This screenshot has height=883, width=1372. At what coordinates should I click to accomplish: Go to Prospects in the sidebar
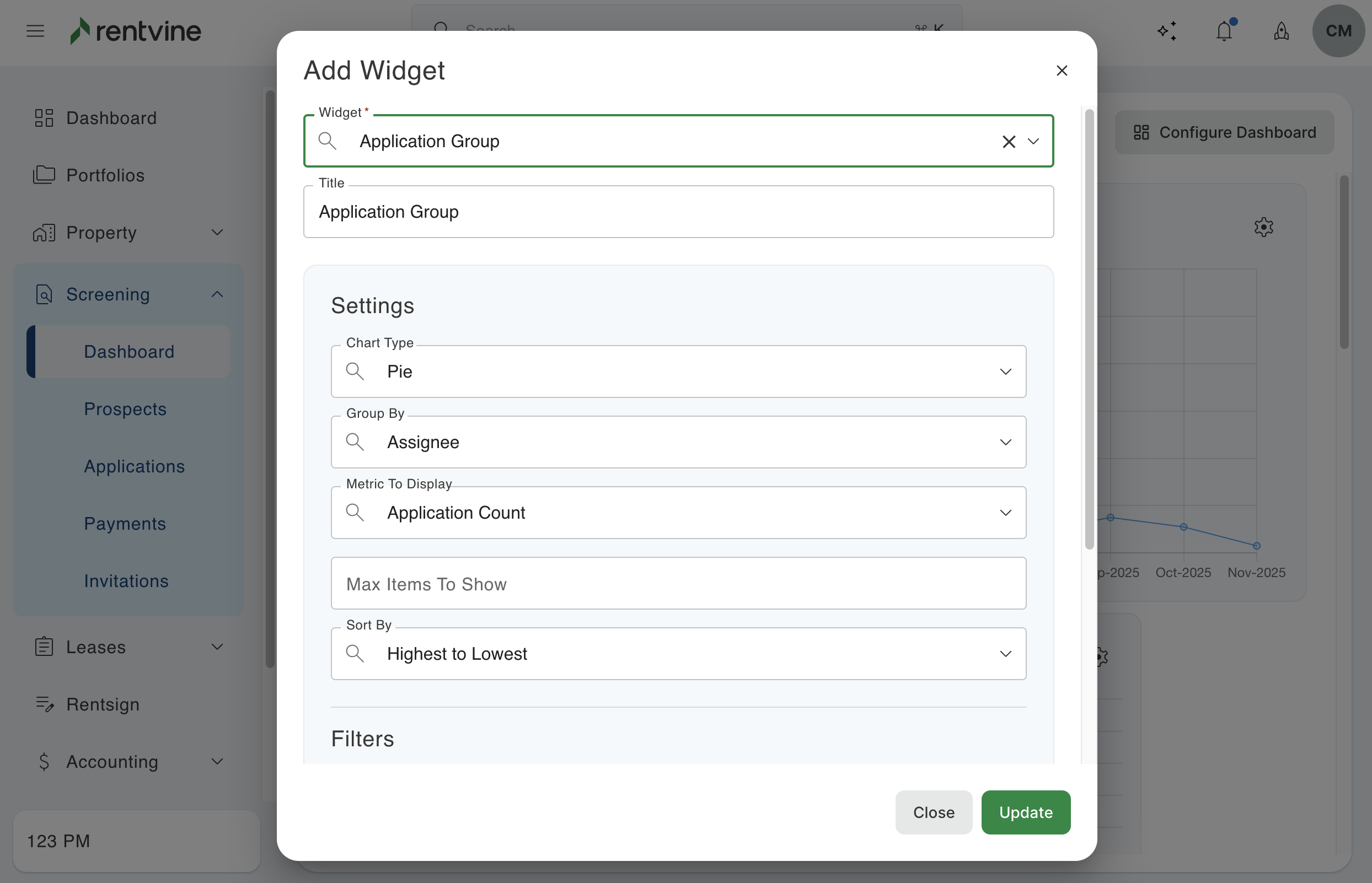(125, 409)
